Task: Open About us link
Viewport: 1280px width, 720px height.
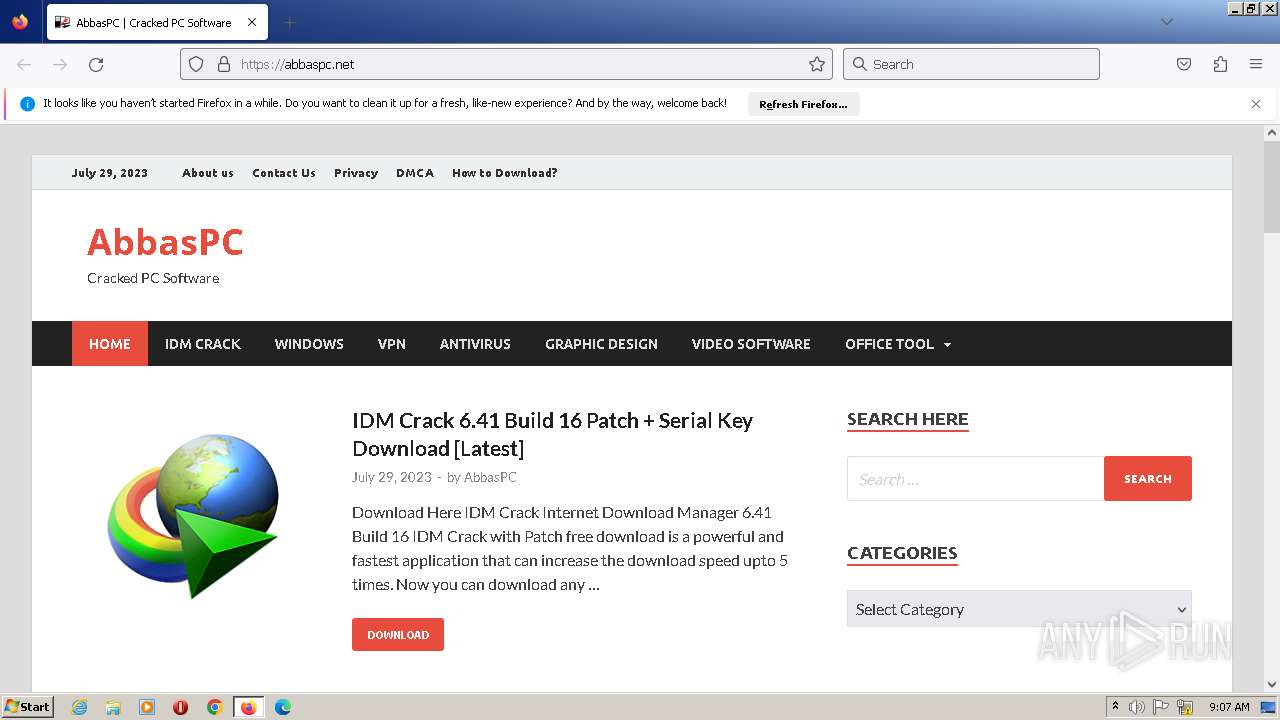Action: 208,173
